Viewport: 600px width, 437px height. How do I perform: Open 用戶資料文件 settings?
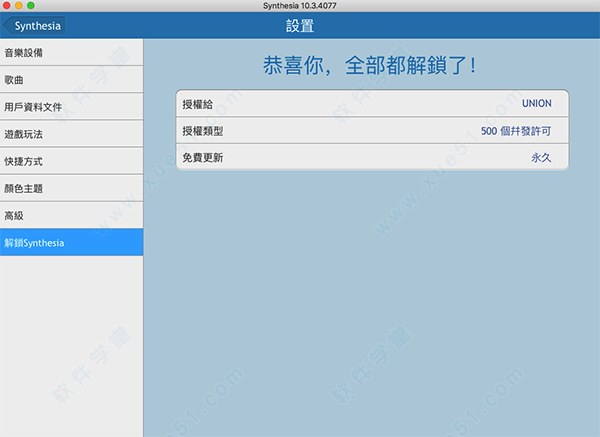[72, 106]
